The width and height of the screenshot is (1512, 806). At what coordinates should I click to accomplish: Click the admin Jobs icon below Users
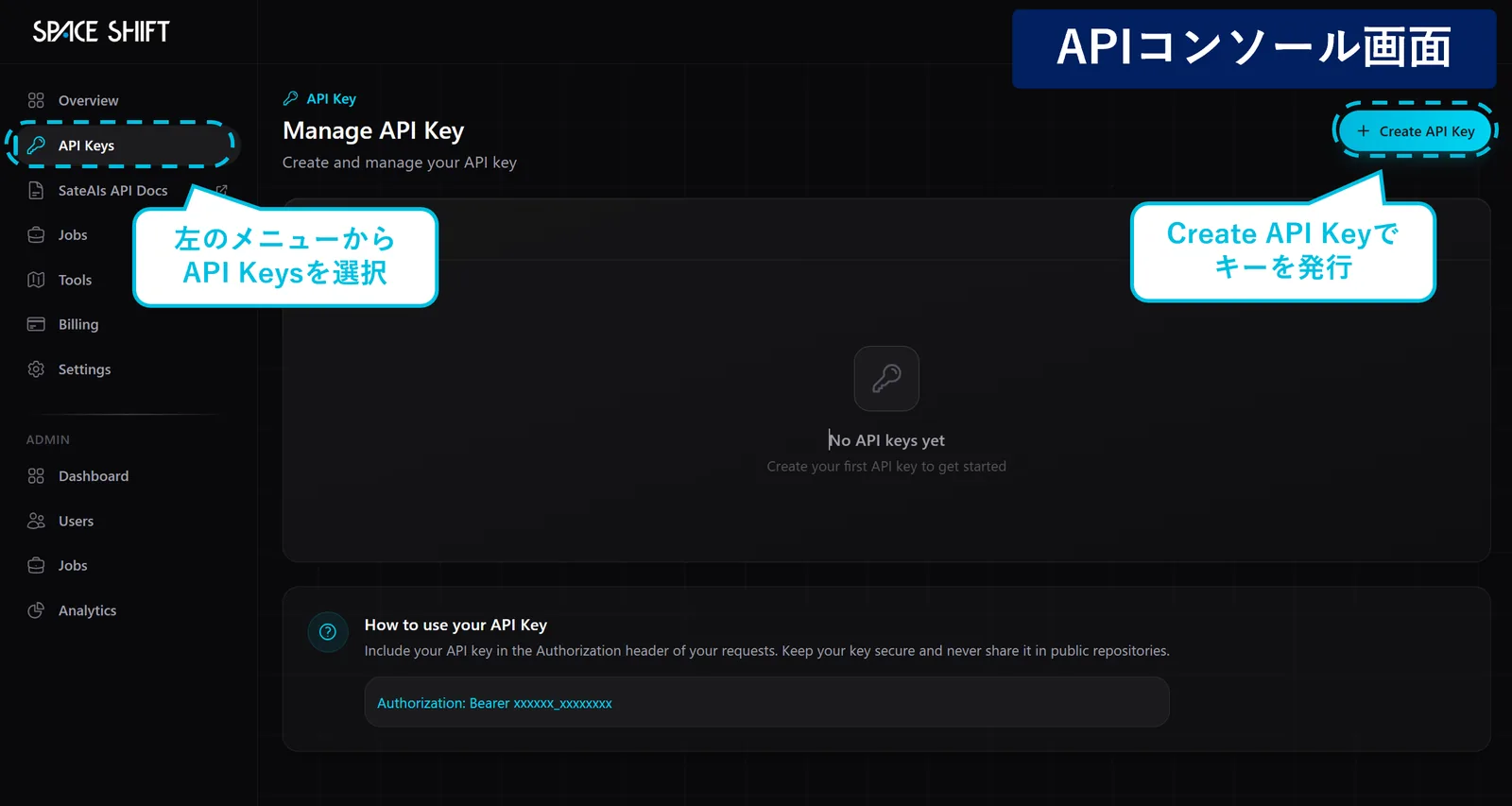tap(36, 565)
